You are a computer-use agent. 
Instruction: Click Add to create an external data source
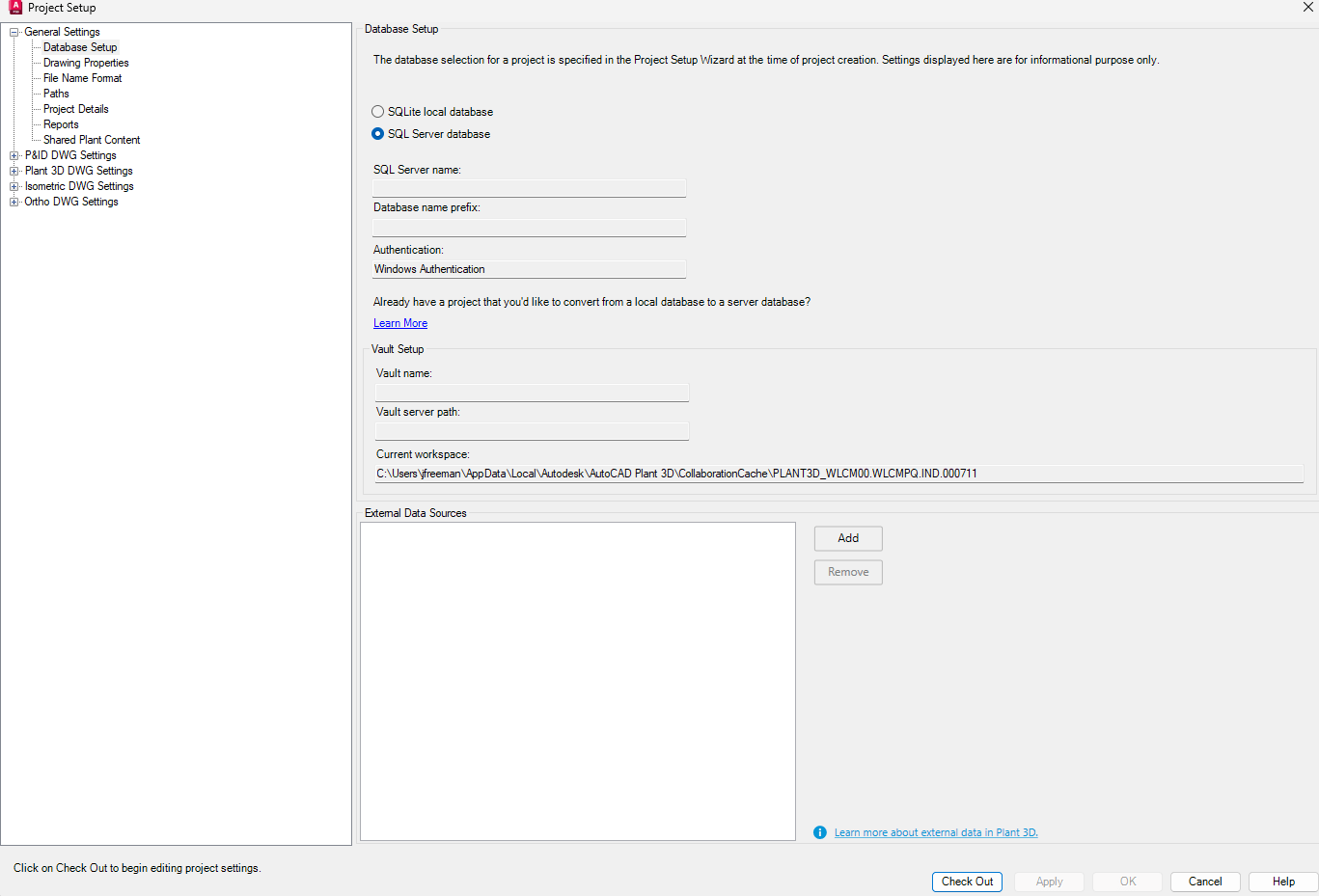pyautogui.click(x=847, y=538)
